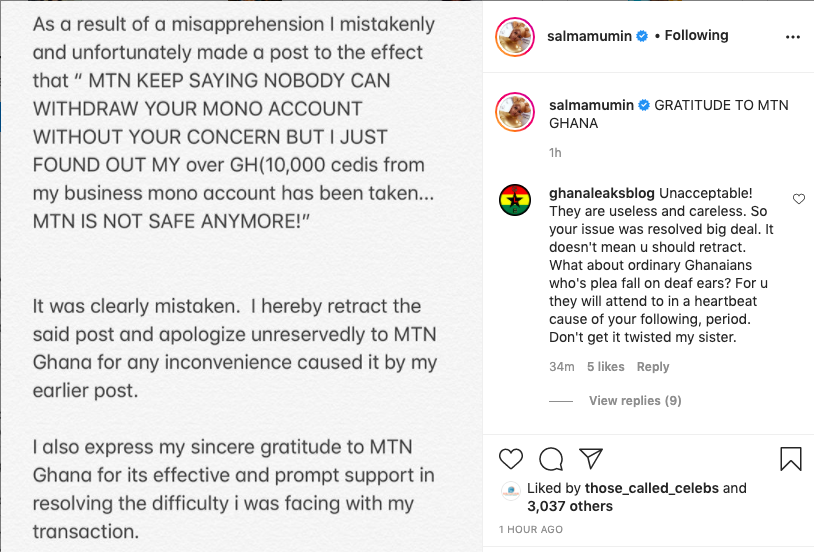View the 5 likes on comment

pos(605,367)
